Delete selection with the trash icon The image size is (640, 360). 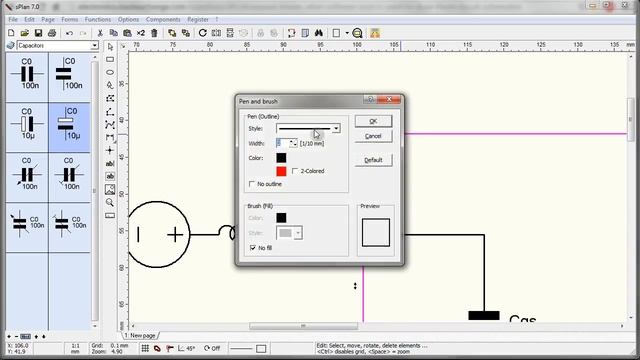154,33
